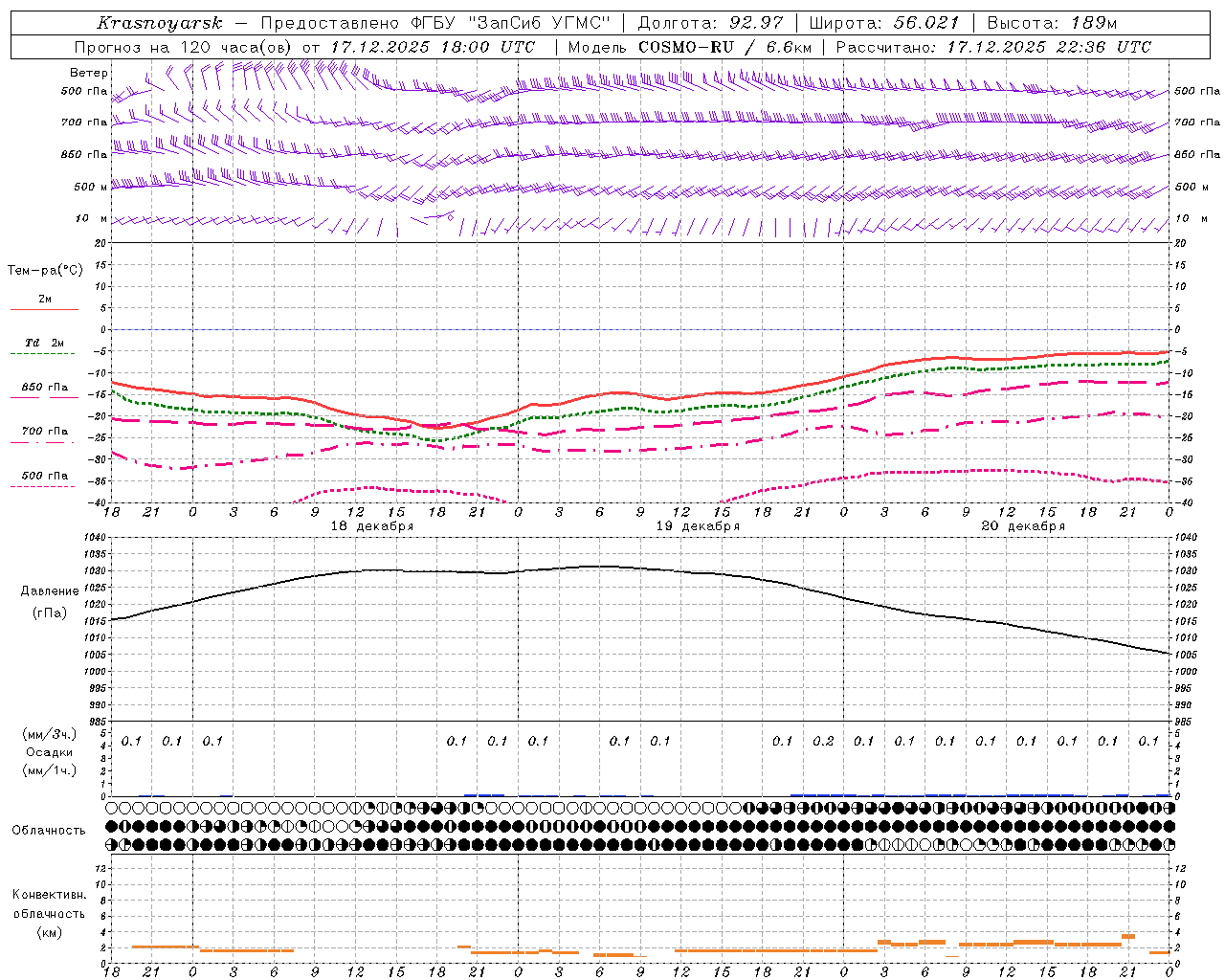Click the '0.2' precipitation value
This screenshot has height=980, width=1225.
pos(823,741)
